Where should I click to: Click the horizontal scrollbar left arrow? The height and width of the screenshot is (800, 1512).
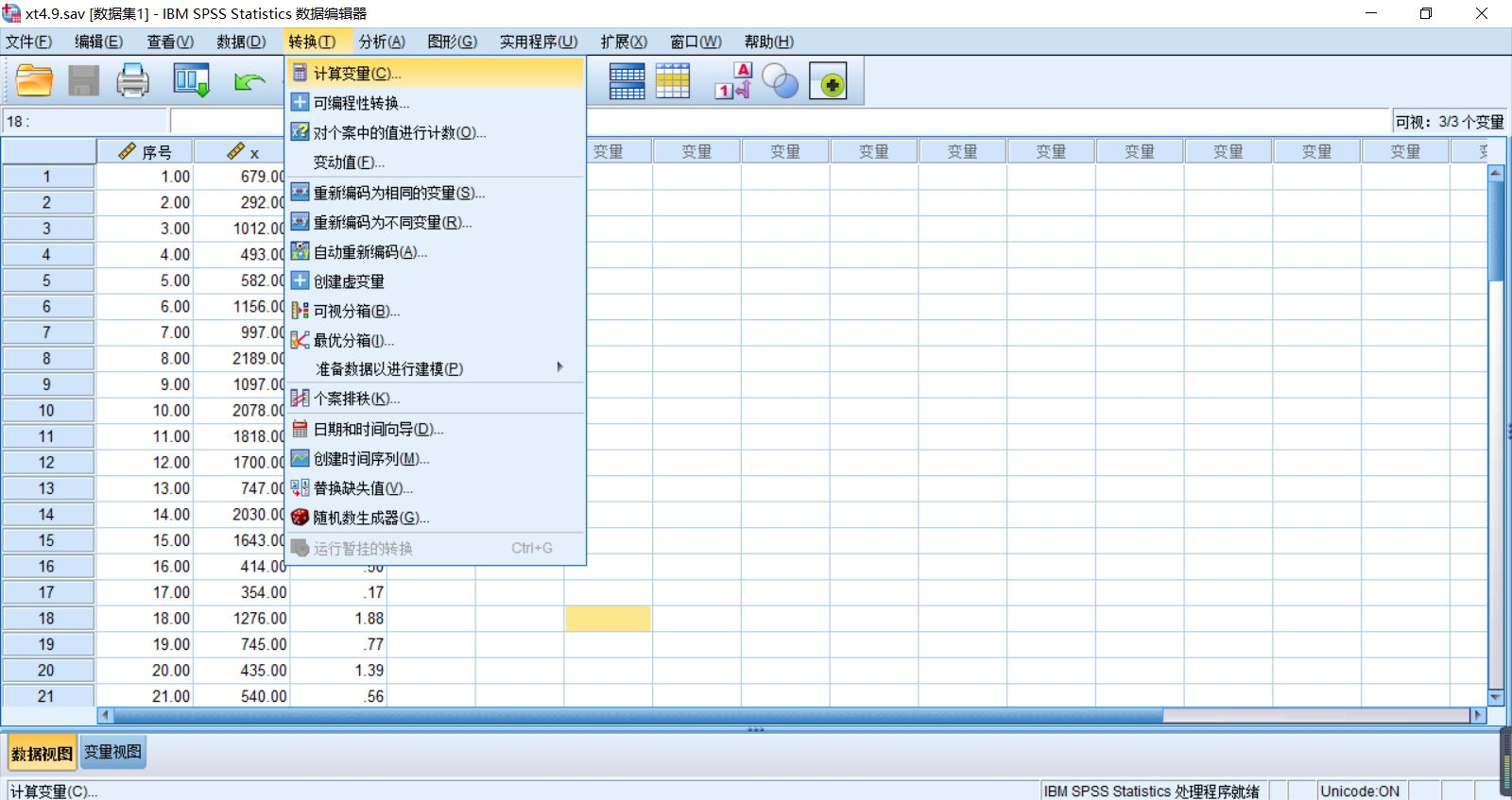tap(105, 715)
